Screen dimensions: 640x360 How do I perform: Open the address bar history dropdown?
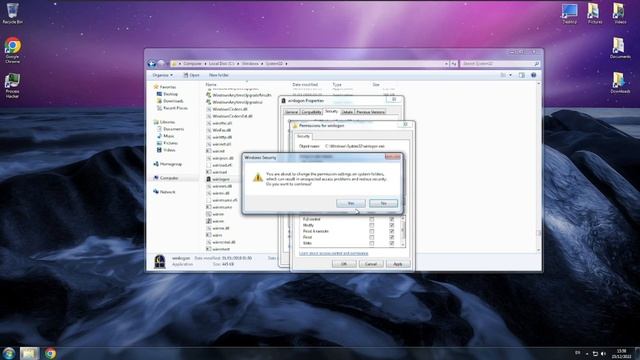click(446, 64)
